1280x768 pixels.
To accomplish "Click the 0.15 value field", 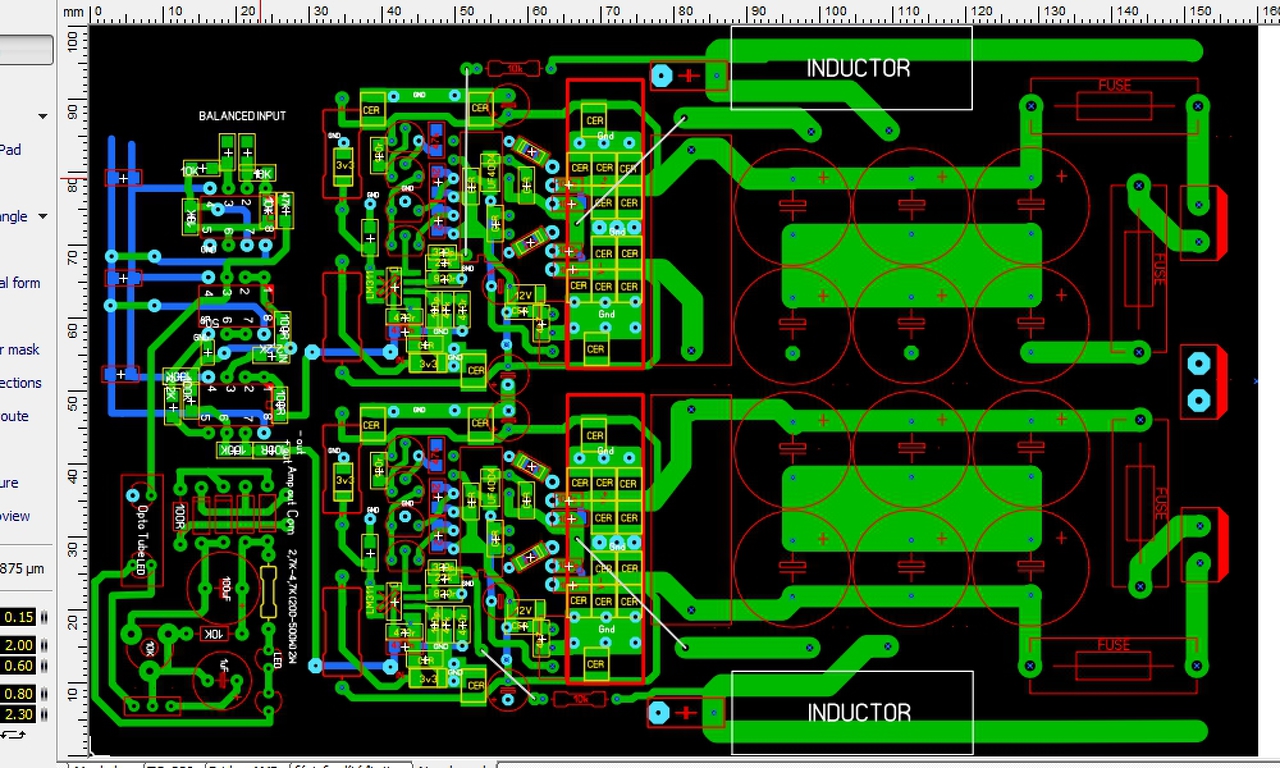I will 19,617.
